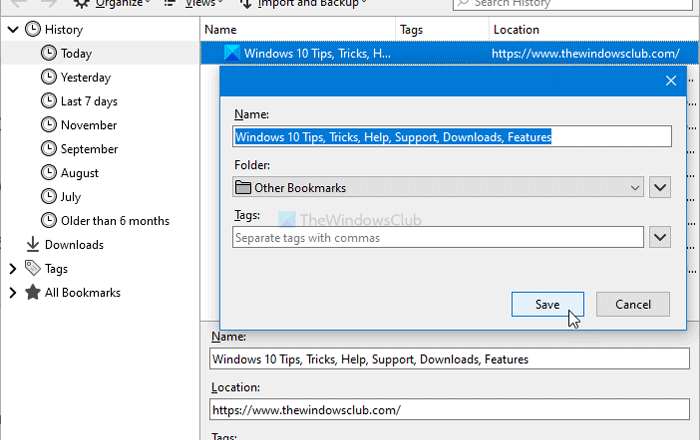The image size is (700, 440).
Task: Click the Organize gear icon
Action: coord(81,4)
